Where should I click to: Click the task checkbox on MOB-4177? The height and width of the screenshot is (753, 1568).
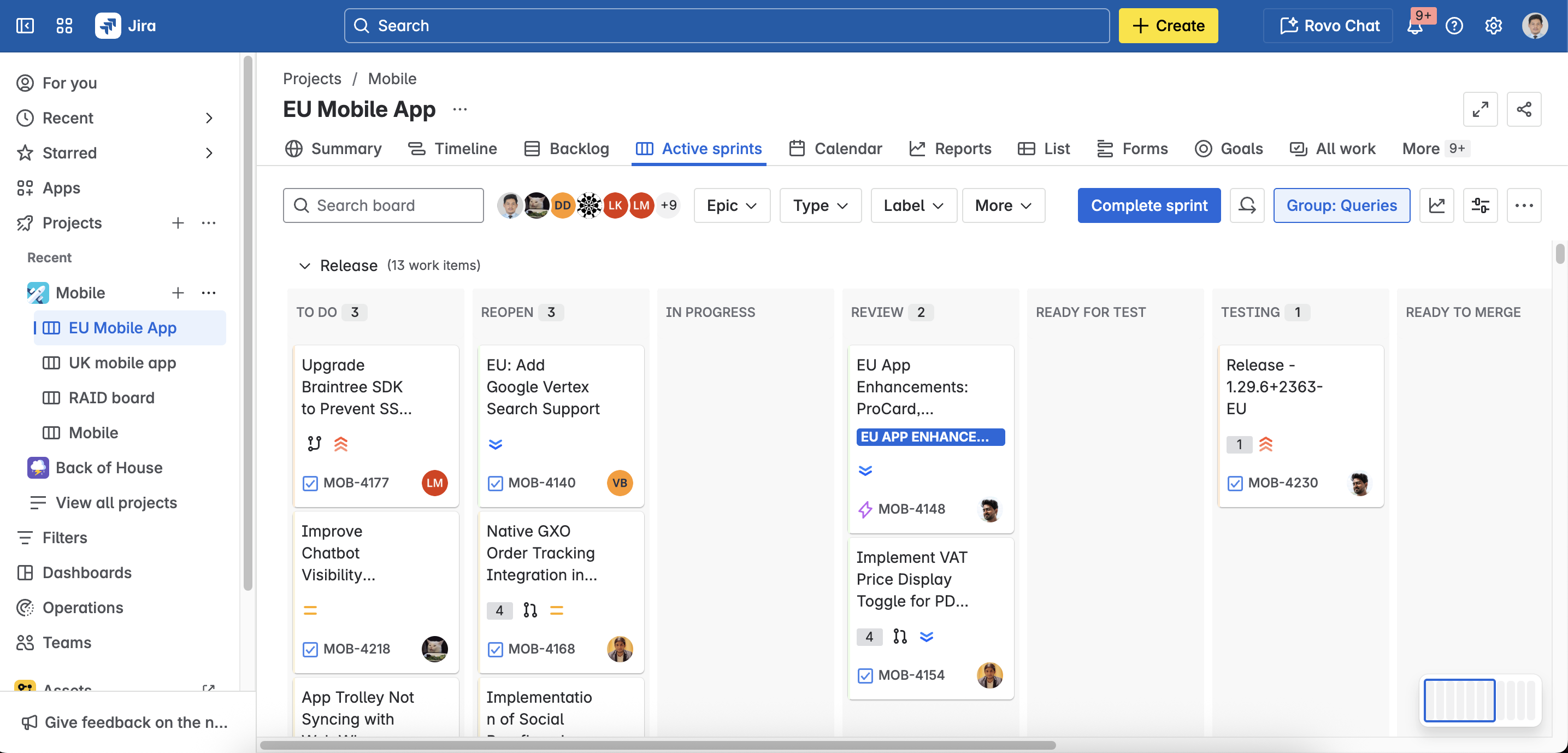310,483
